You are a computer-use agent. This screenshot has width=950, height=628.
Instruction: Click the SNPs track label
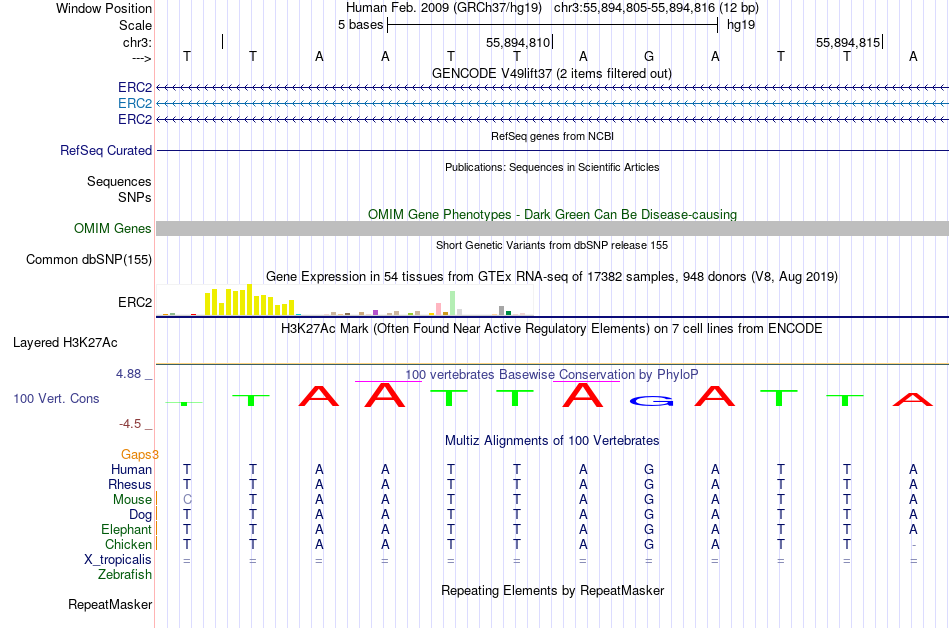(135, 197)
